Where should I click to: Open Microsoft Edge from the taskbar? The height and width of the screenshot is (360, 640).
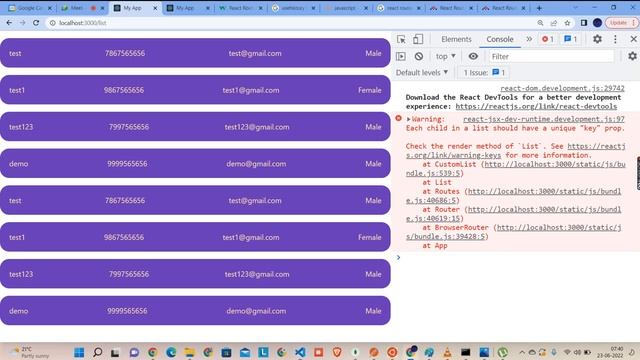pos(171,352)
